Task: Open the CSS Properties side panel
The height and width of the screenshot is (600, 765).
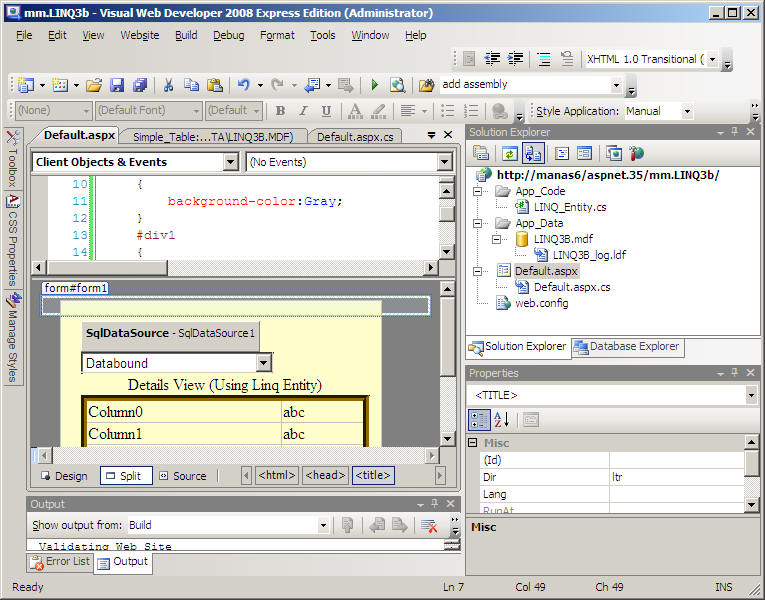Action: 13,241
